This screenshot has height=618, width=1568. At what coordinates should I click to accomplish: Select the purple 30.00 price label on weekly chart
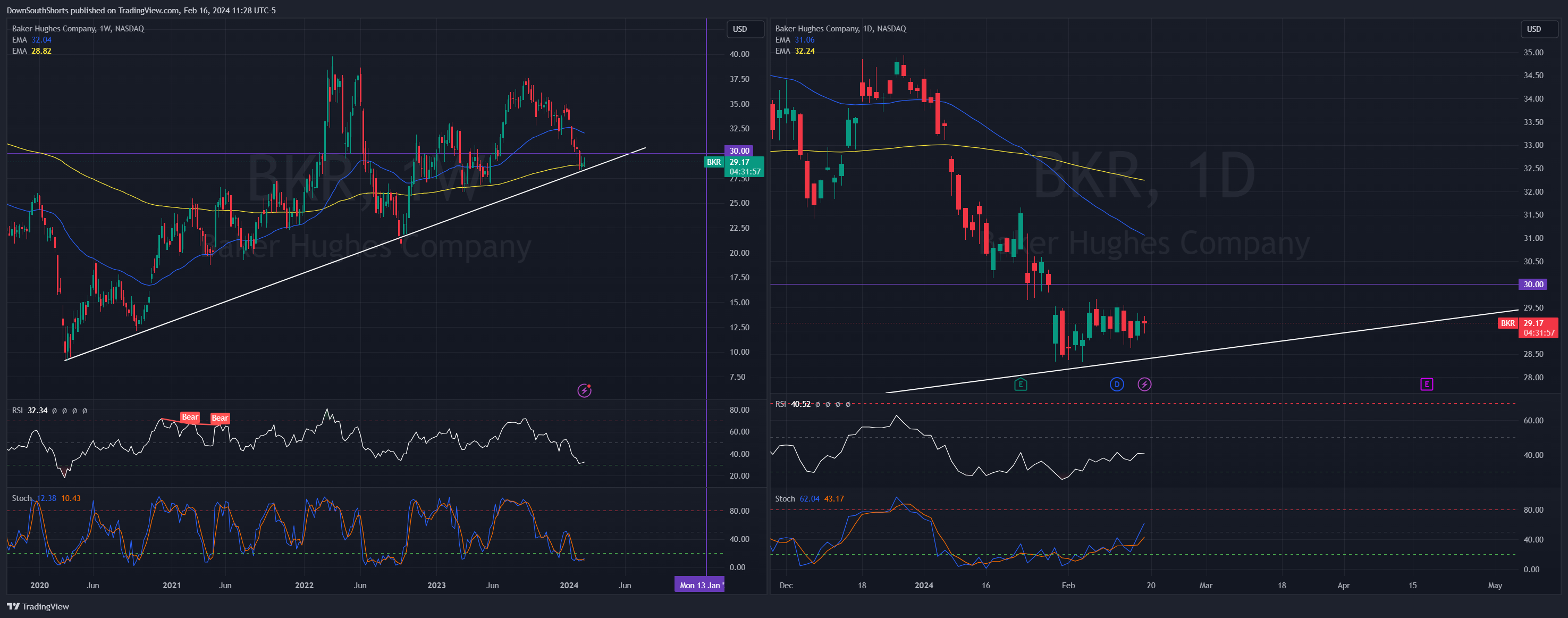pos(739,151)
